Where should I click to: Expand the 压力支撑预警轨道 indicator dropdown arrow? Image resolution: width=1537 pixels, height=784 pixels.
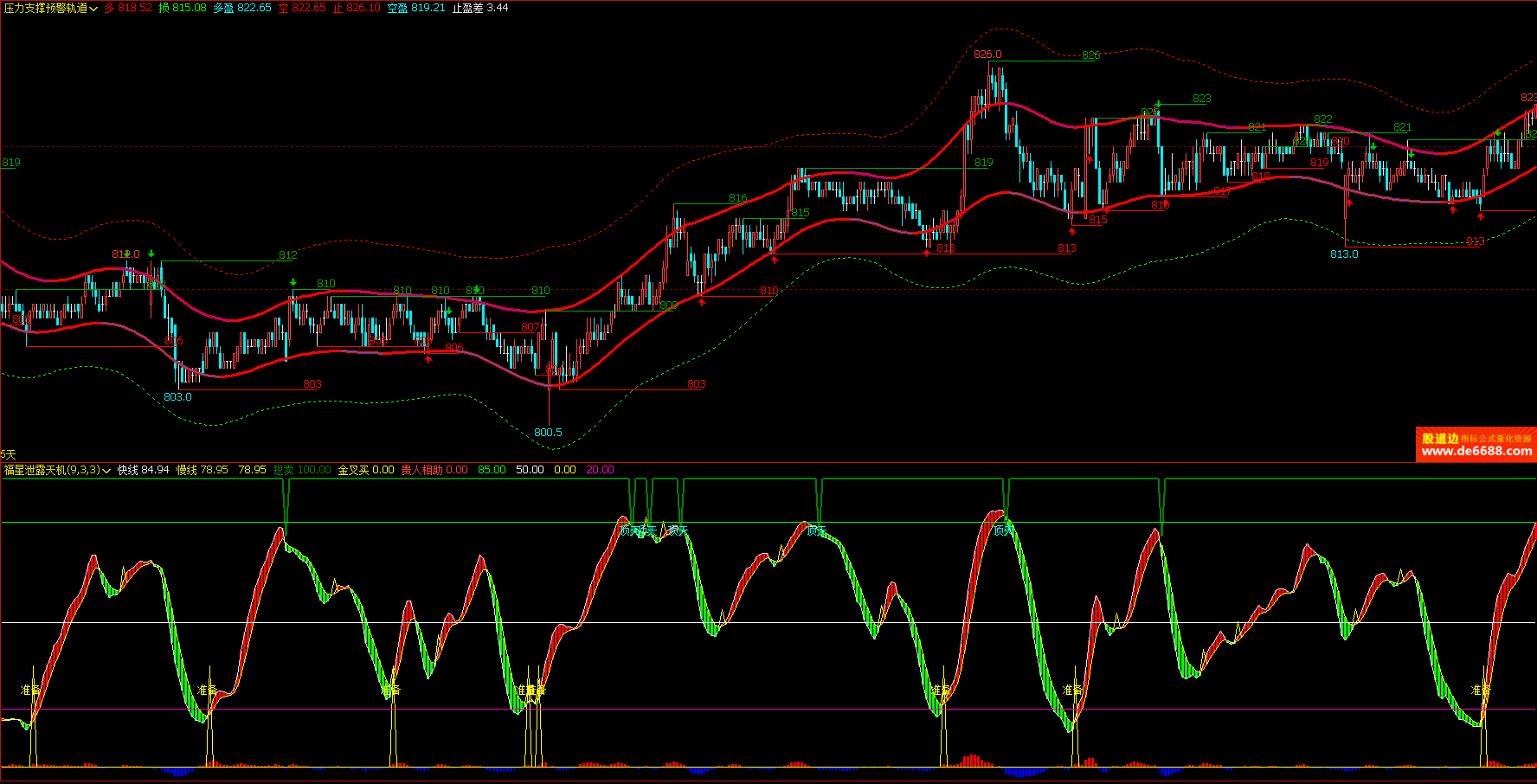pyautogui.click(x=93, y=9)
